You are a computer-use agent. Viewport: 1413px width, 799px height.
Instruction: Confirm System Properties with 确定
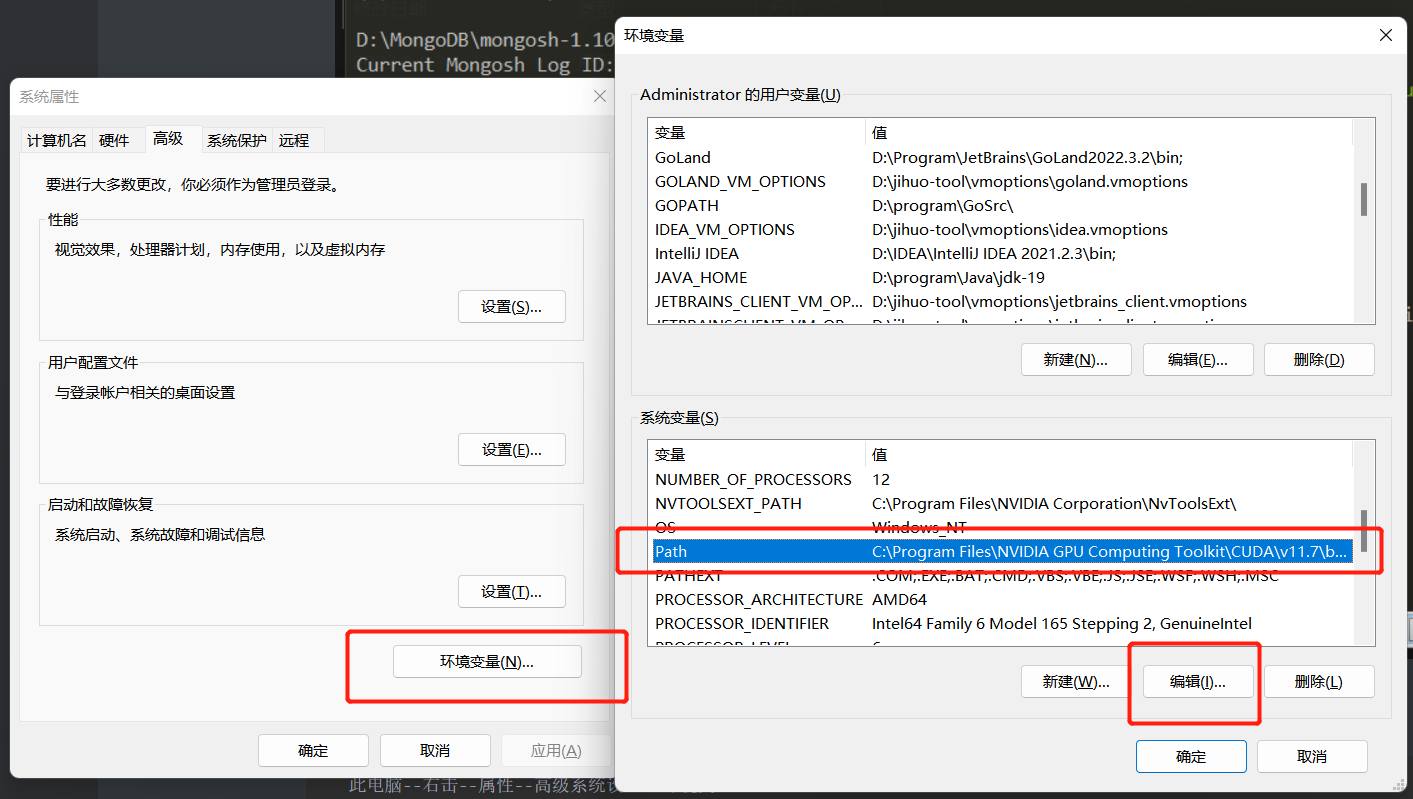pyautogui.click(x=313, y=751)
